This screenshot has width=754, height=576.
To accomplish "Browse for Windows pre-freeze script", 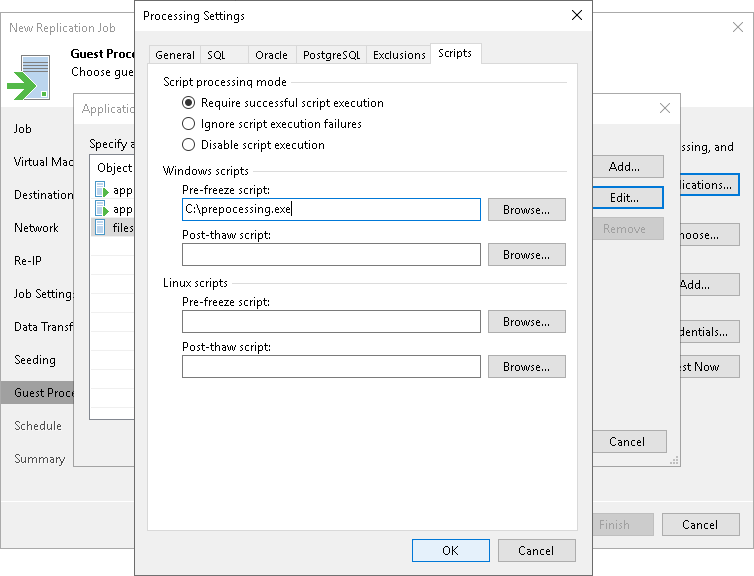I will click(526, 210).
